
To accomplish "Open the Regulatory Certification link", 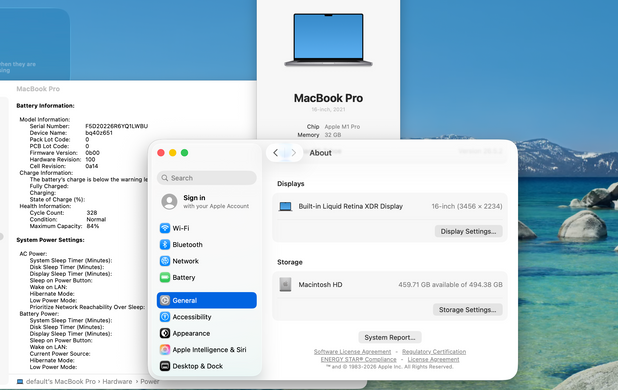I will coord(434,352).
